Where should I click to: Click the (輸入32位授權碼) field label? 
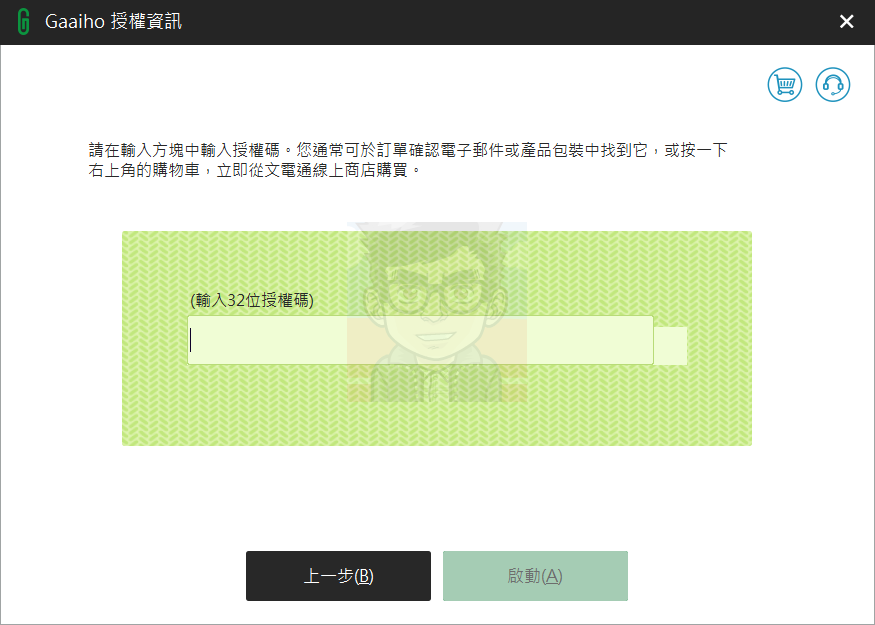(252, 300)
